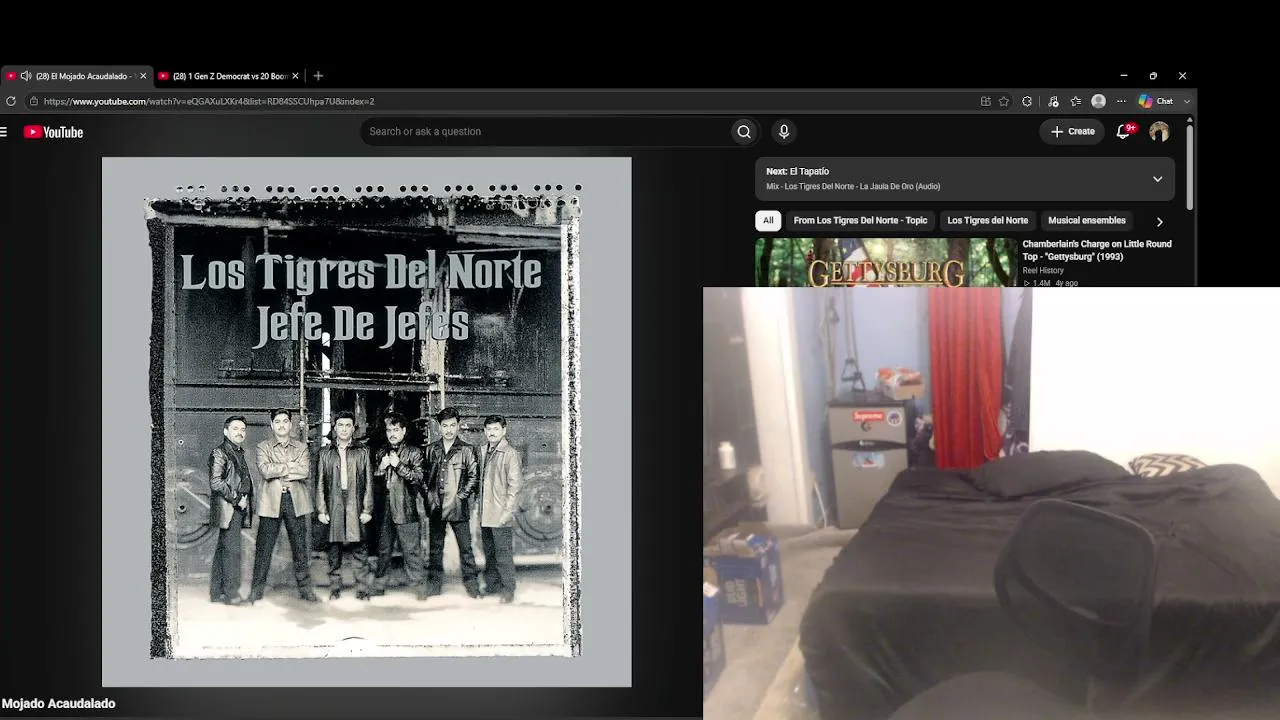View site information lock icon
Viewport: 1280px width, 720px height.
pyautogui.click(x=33, y=101)
